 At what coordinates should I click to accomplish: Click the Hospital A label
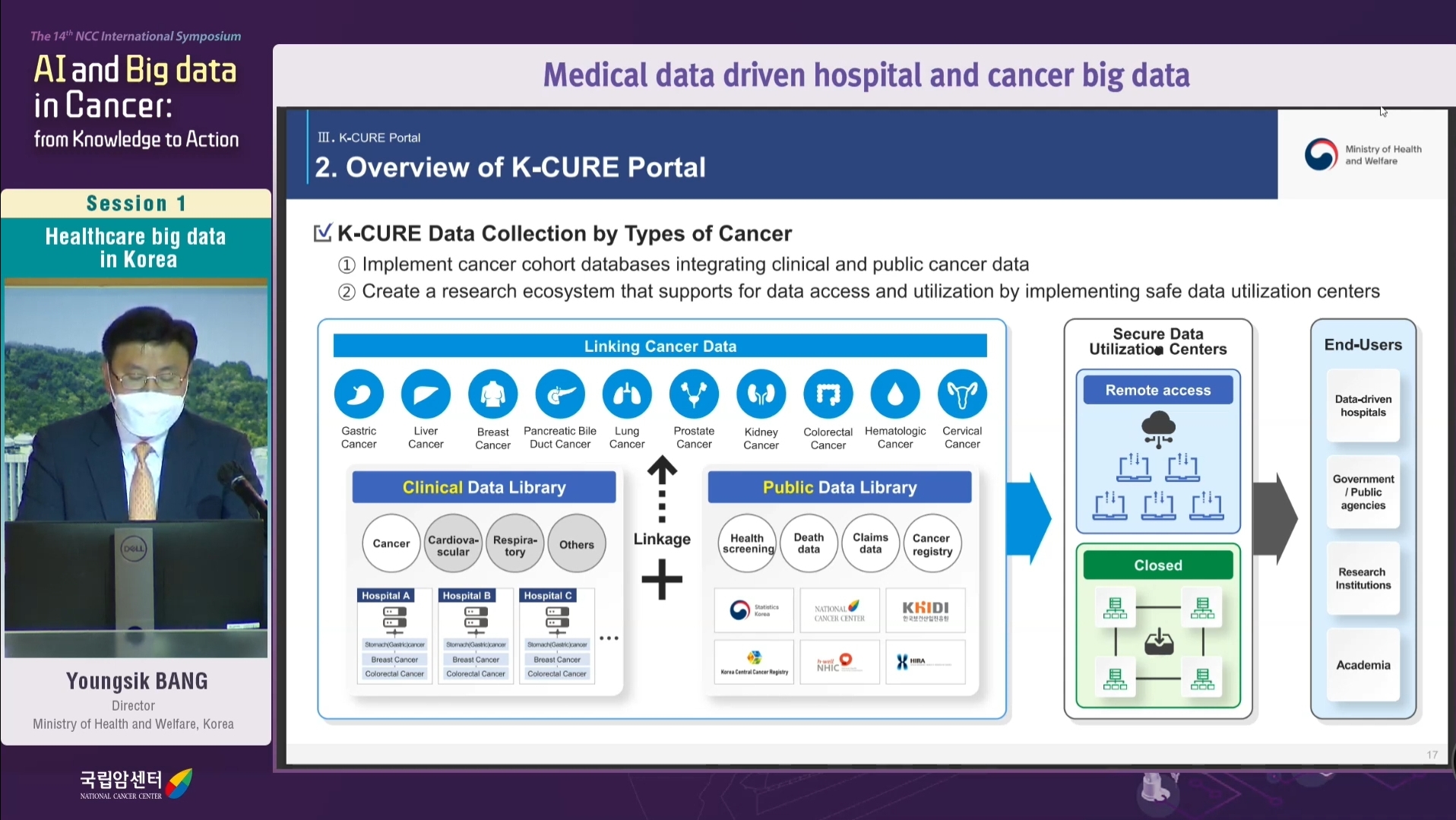(386, 595)
